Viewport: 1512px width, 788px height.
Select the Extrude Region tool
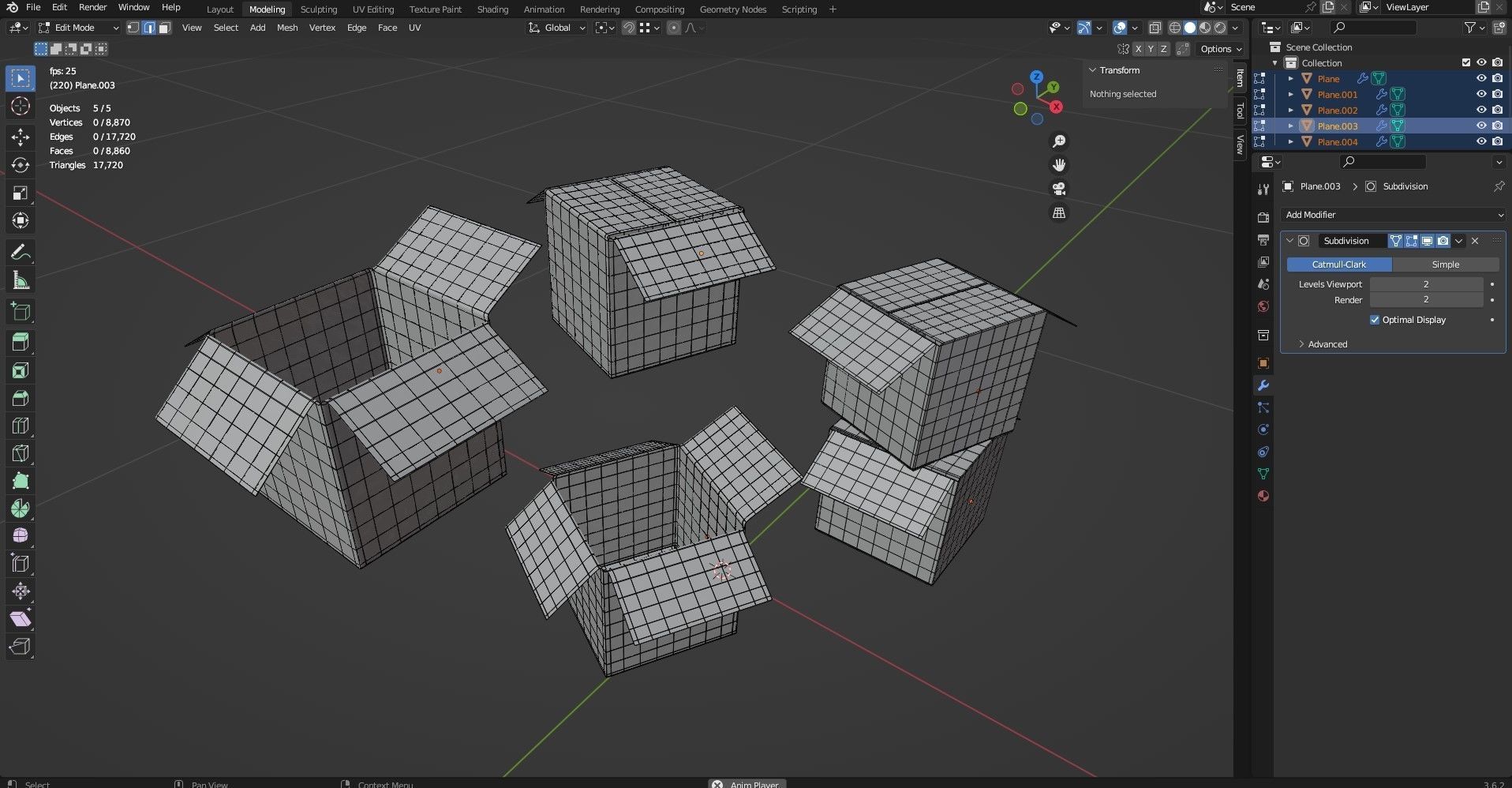pyautogui.click(x=21, y=343)
